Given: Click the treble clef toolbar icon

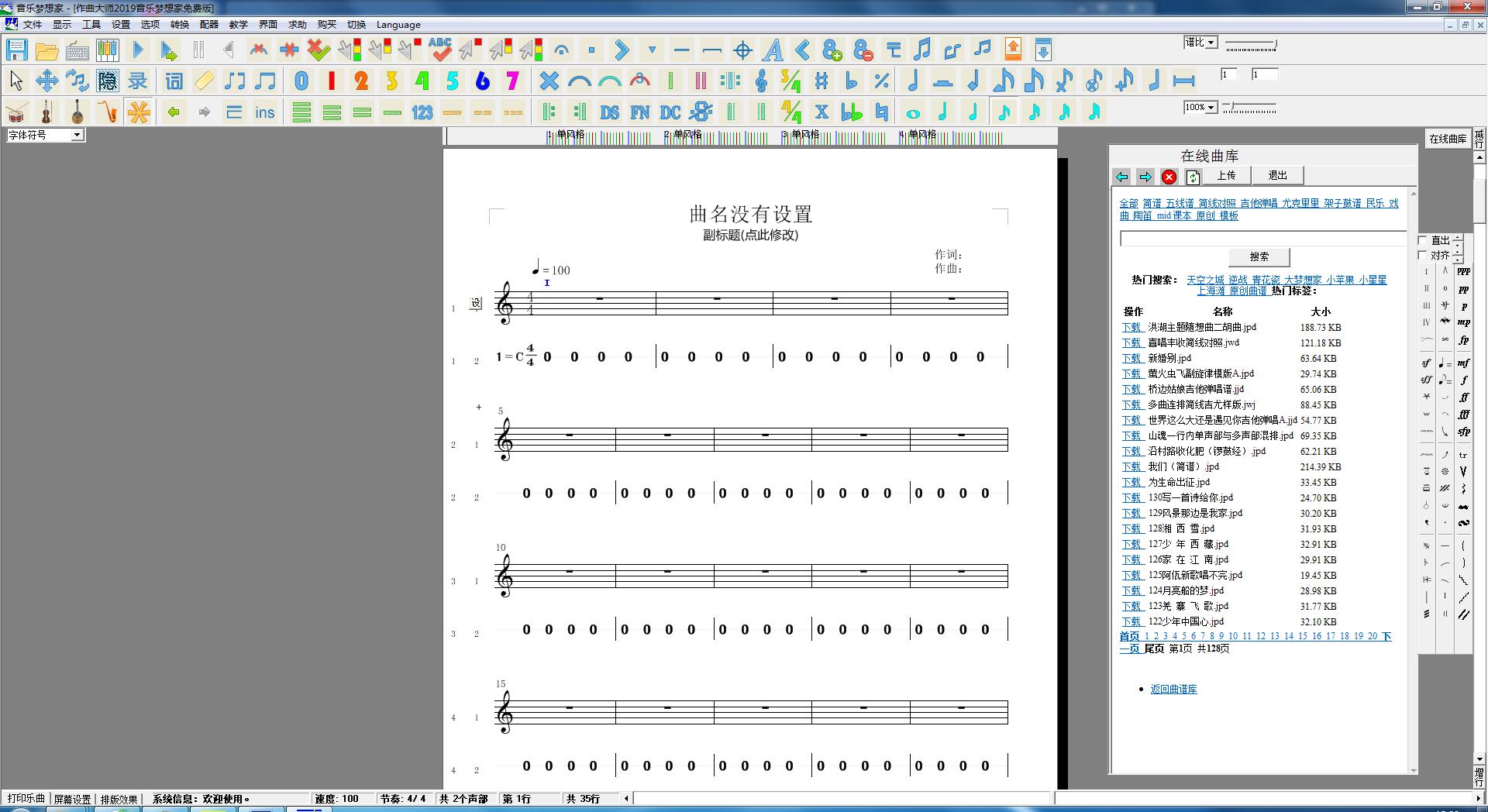Looking at the screenshot, I should coord(761,81).
